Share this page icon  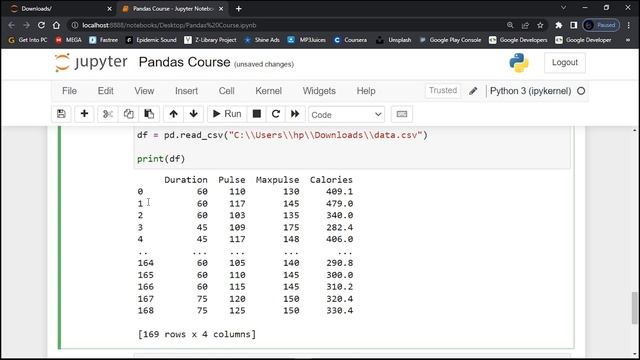click(x=525, y=25)
